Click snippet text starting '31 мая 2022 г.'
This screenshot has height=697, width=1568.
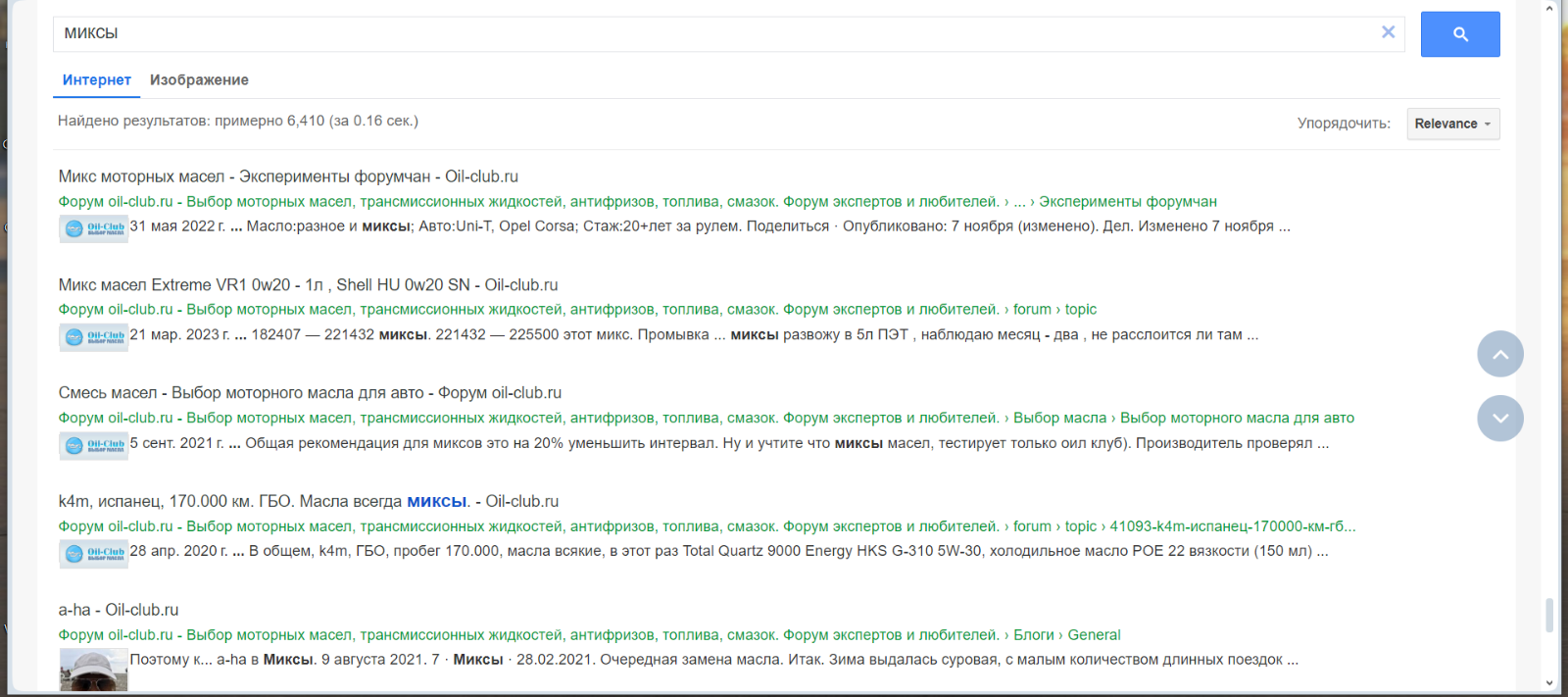[x=710, y=226]
